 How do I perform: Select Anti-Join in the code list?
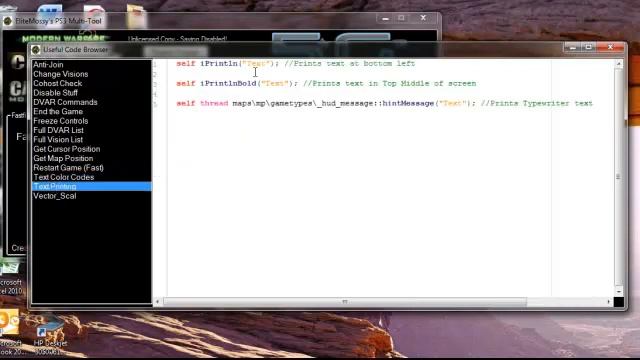click(x=48, y=64)
